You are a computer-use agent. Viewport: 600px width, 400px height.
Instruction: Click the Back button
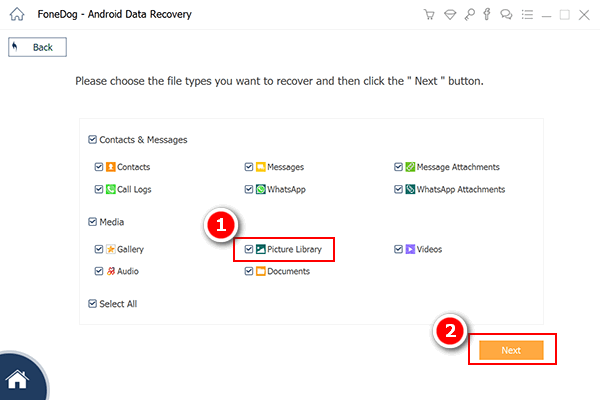click(x=37, y=47)
